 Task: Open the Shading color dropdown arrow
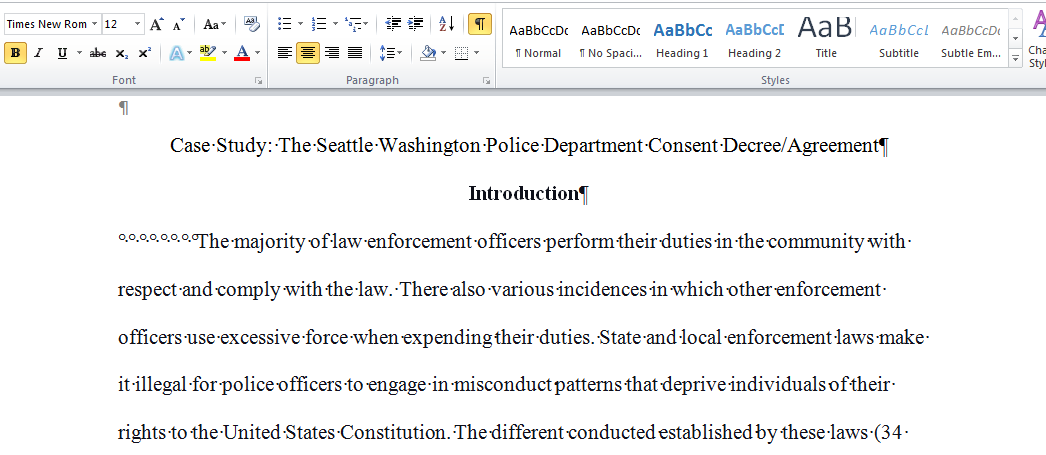[x=444, y=53]
